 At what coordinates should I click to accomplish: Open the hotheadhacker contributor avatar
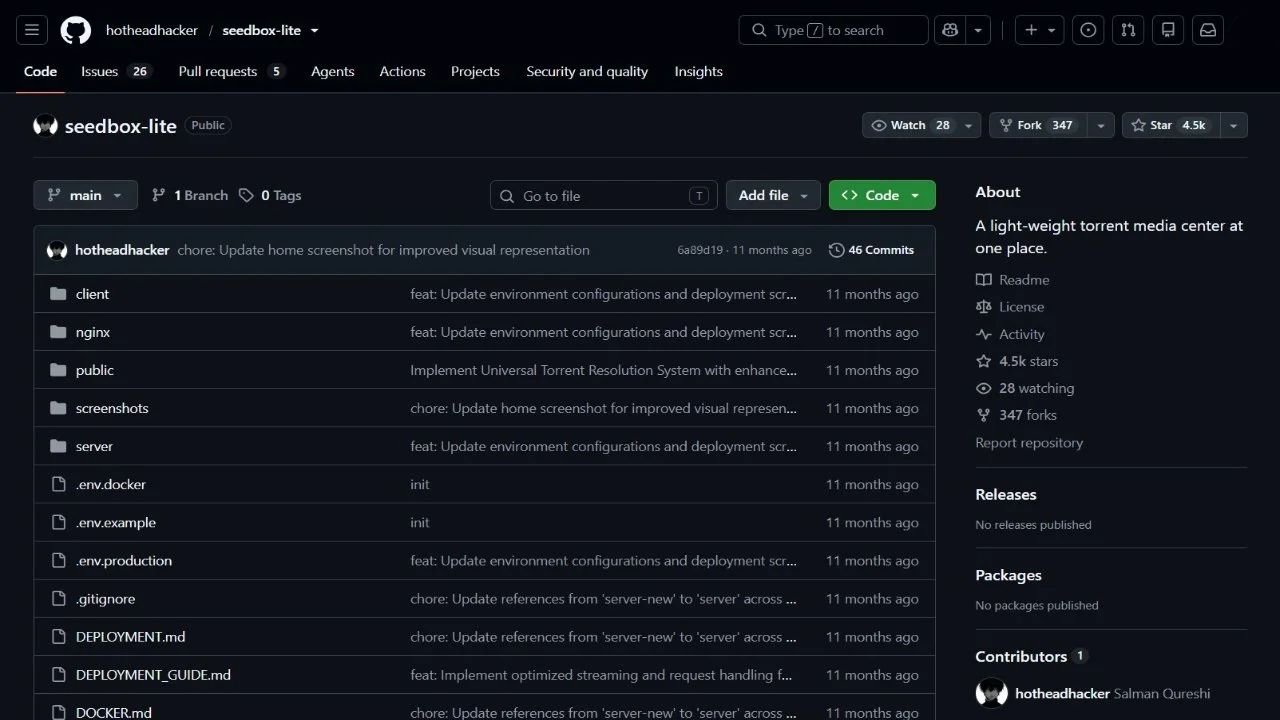(992, 693)
